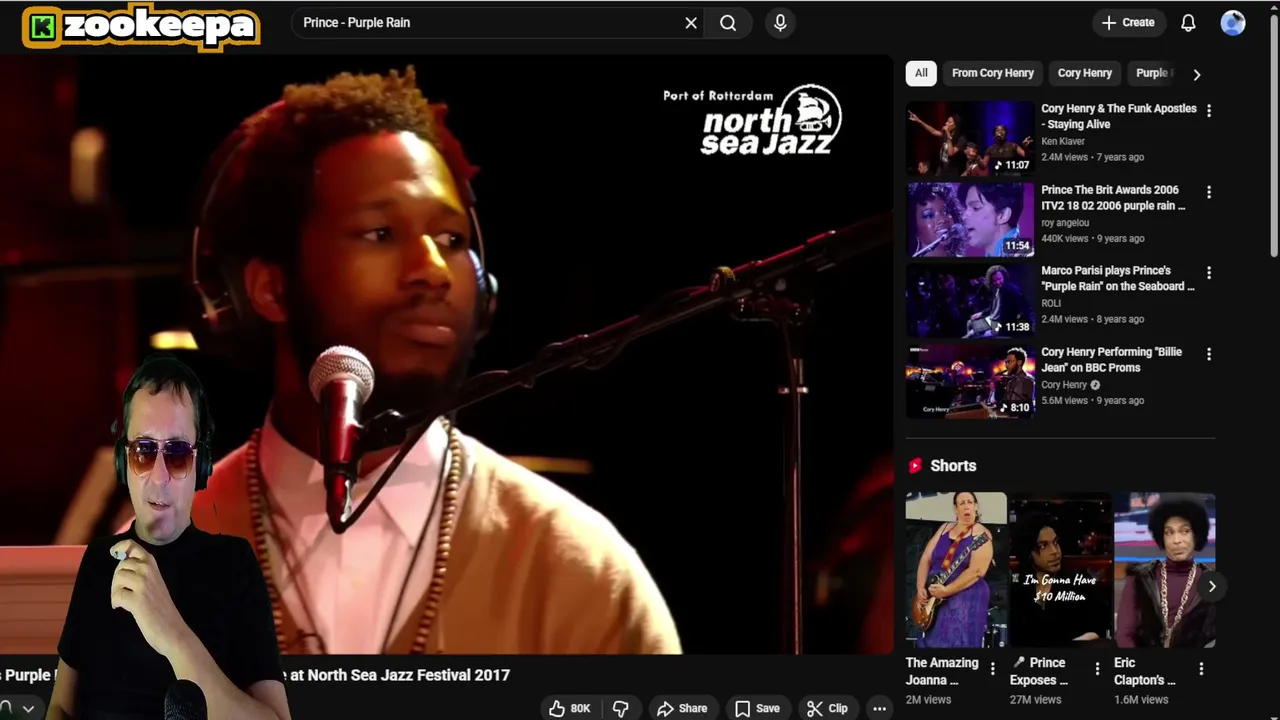1280x720 pixels.
Task: Open options for The Amazing Joanna short
Action: [993, 669]
